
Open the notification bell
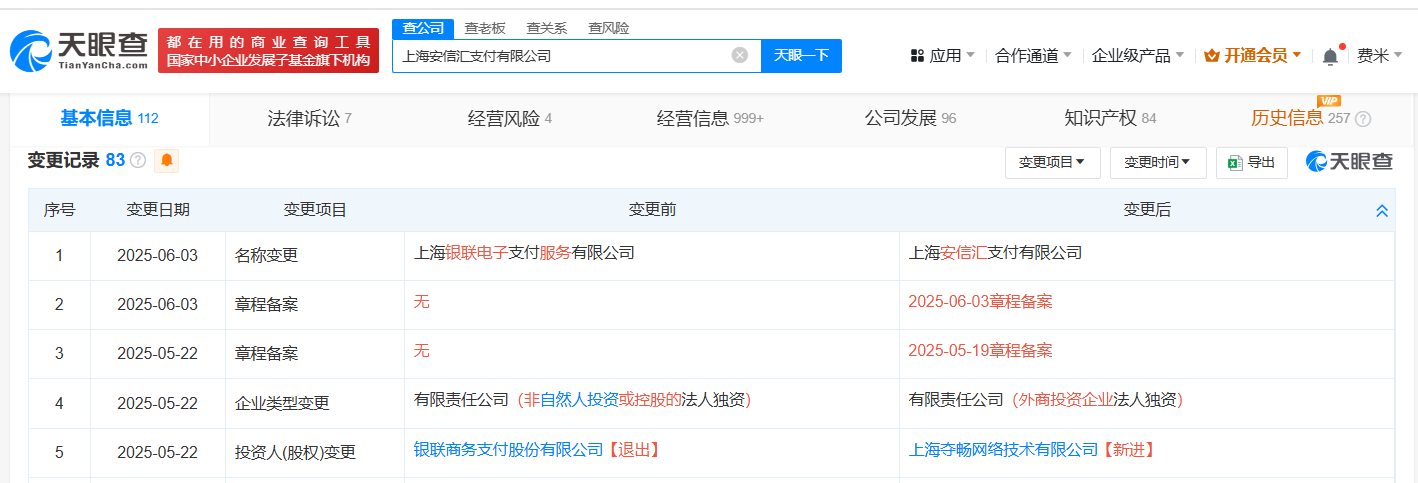click(x=1330, y=56)
